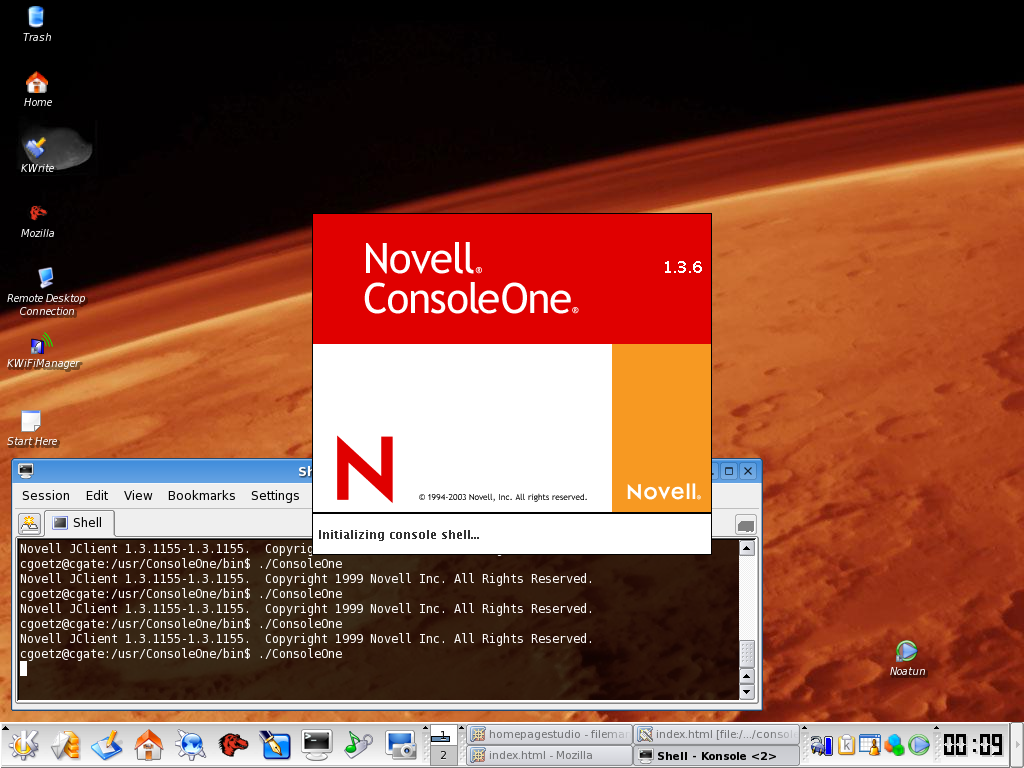
Task: Click the last './ConsoleOne' command line in Konsole
Action: [181, 654]
